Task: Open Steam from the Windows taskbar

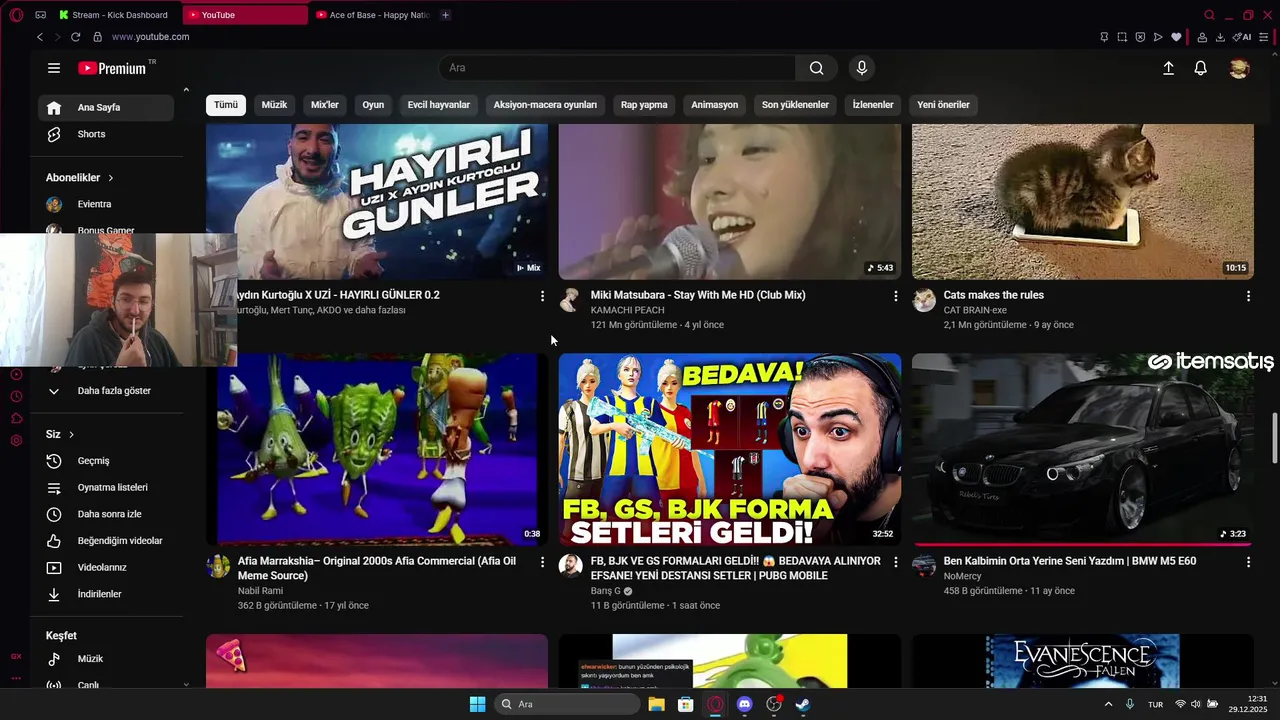Action: [x=802, y=704]
